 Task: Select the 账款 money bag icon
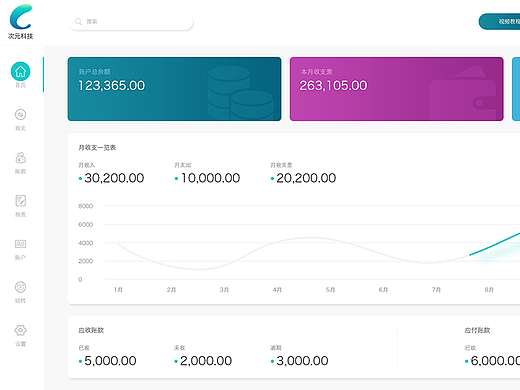point(20,158)
